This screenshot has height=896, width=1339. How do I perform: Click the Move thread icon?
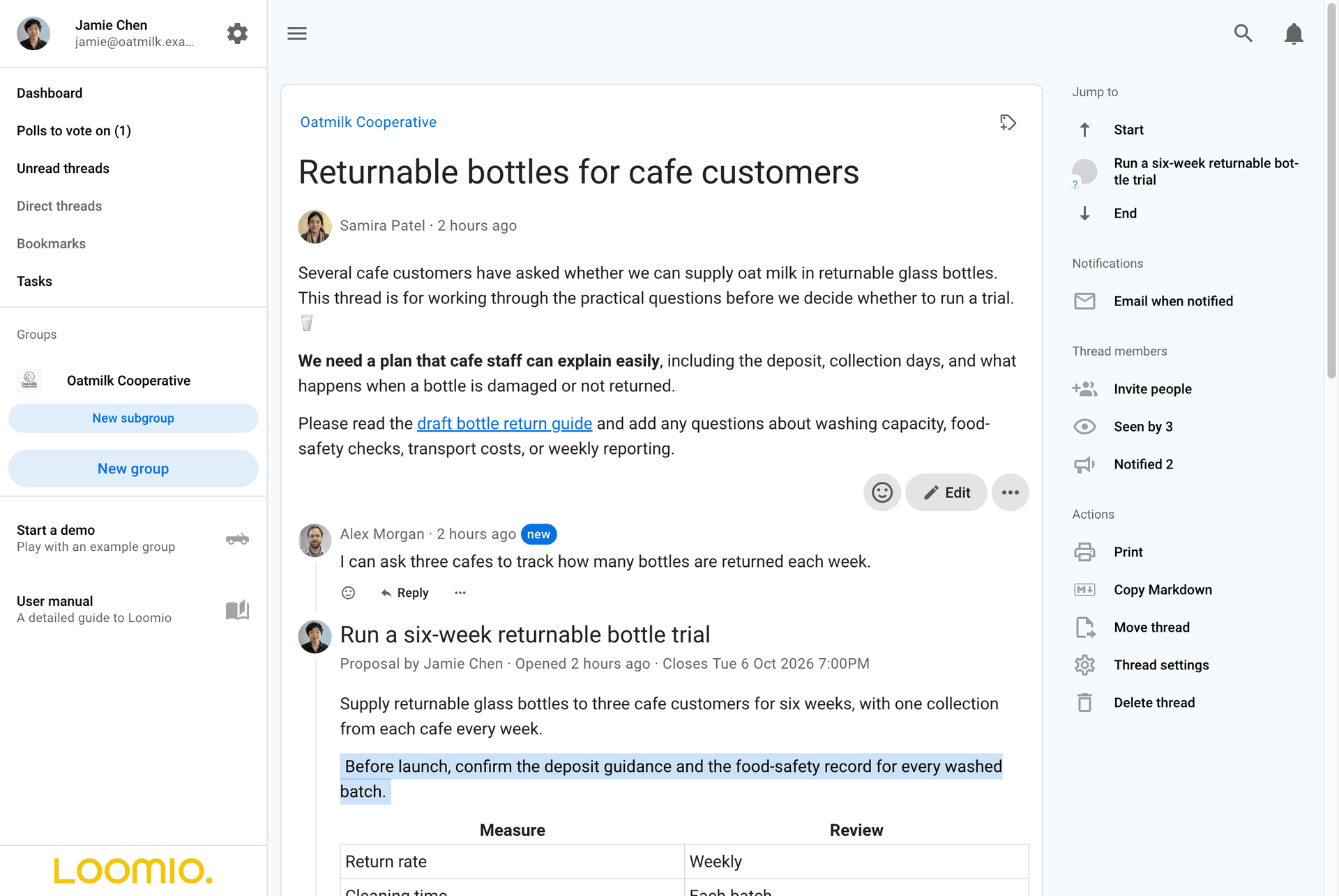click(x=1084, y=628)
